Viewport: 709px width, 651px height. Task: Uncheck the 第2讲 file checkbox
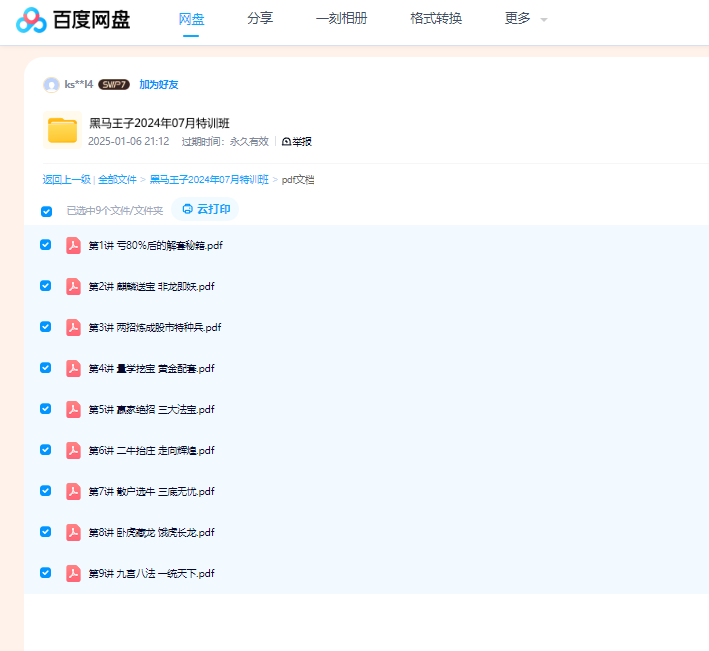coord(45,286)
